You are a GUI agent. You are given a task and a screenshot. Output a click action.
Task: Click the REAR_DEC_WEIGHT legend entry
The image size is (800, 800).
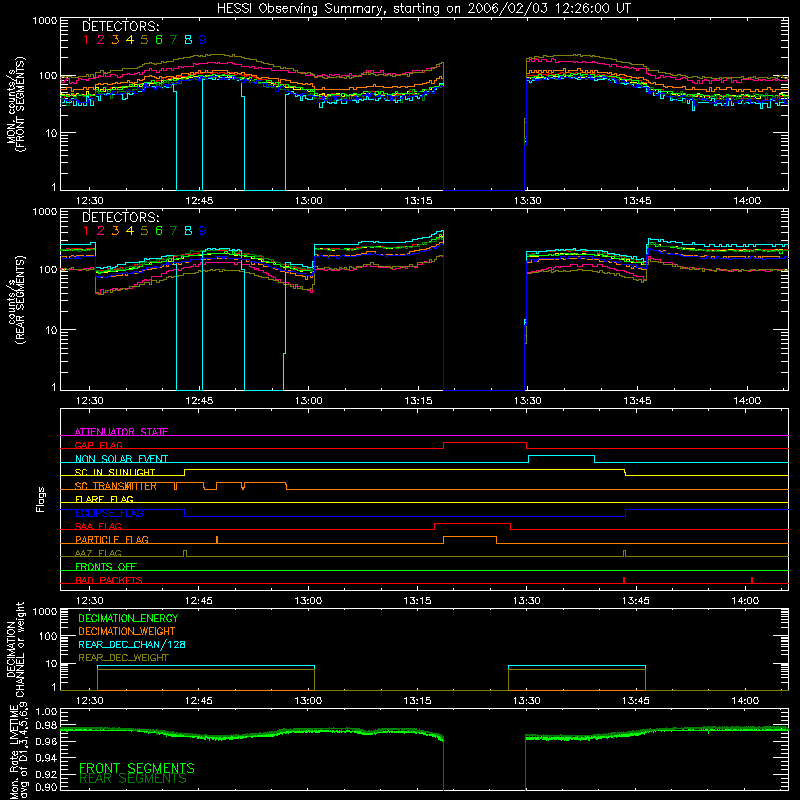point(123,658)
